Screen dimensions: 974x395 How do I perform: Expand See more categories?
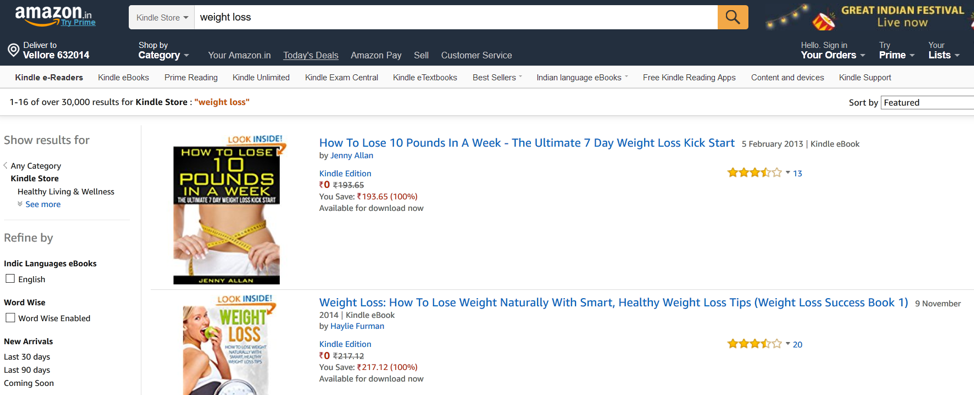click(x=43, y=204)
